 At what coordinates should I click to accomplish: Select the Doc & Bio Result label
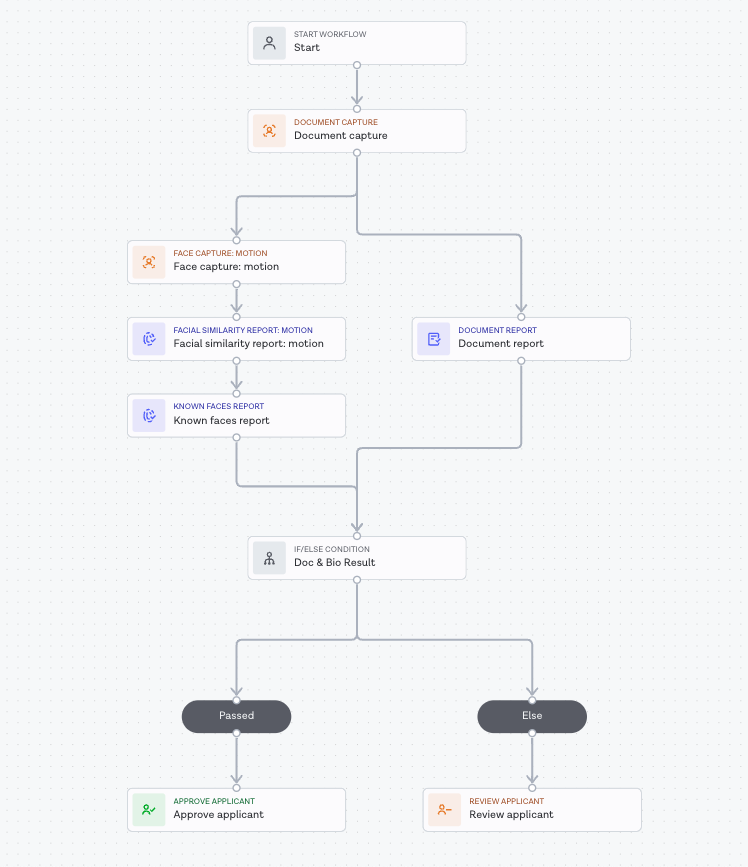[x=334, y=563]
